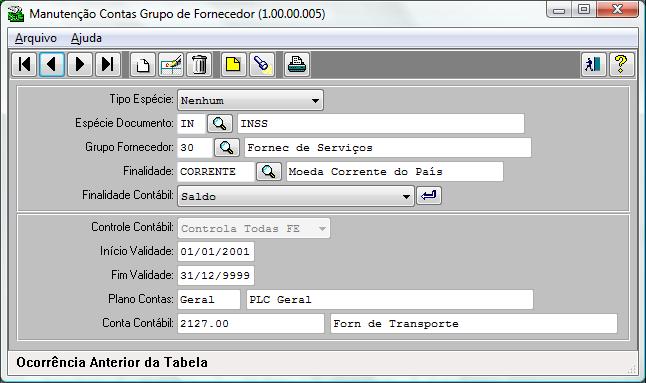Viewport: 646px width, 383px height.
Task: Open help with the question mark icon
Action: click(621, 64)
